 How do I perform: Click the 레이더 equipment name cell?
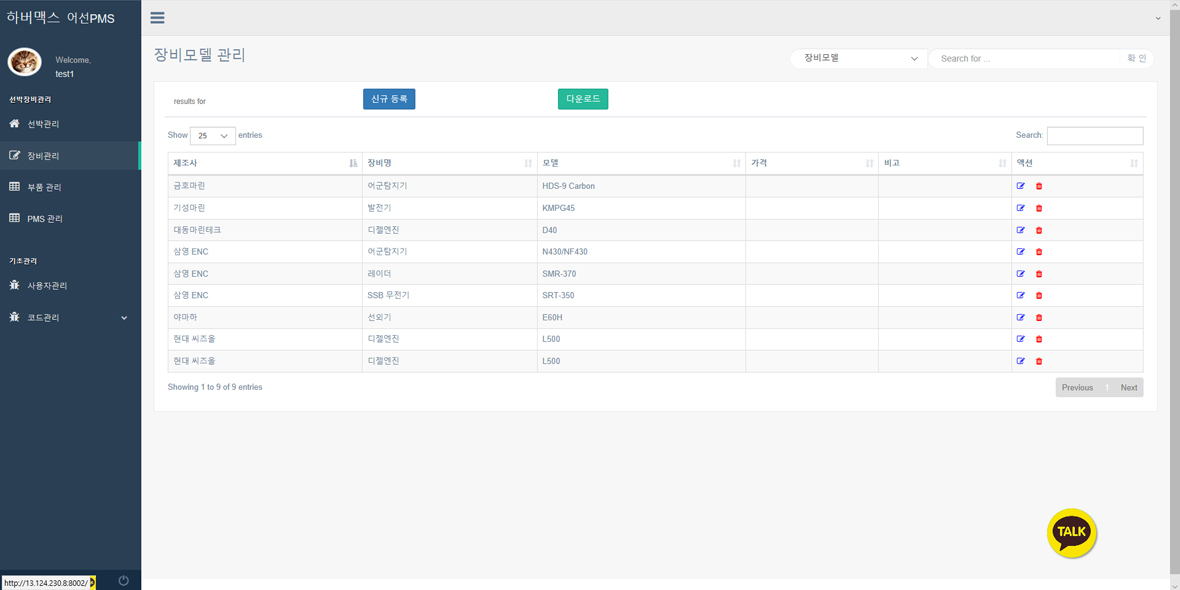(x=449, y=273)
